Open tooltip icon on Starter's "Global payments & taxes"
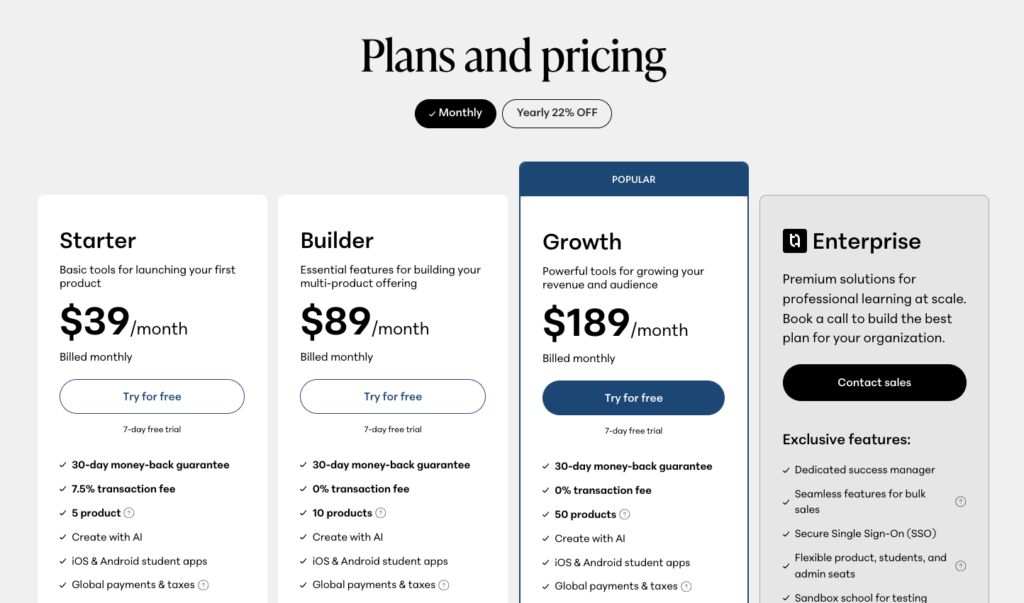Image resolution: width=1024 pixels, height=603 pixels. (x=203, y=585)
